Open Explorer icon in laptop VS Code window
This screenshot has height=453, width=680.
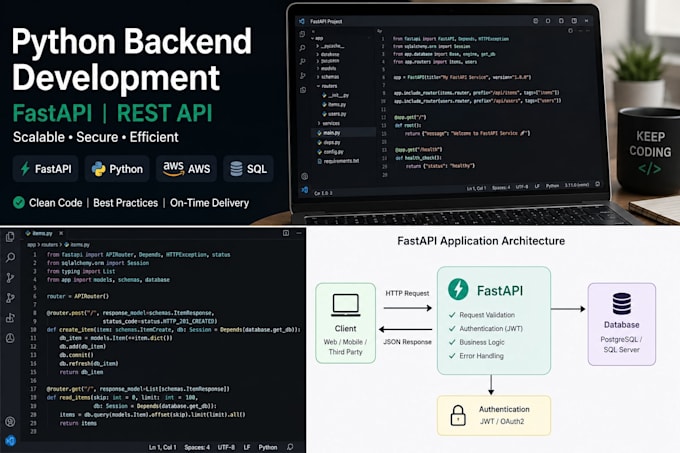point(302,34)
